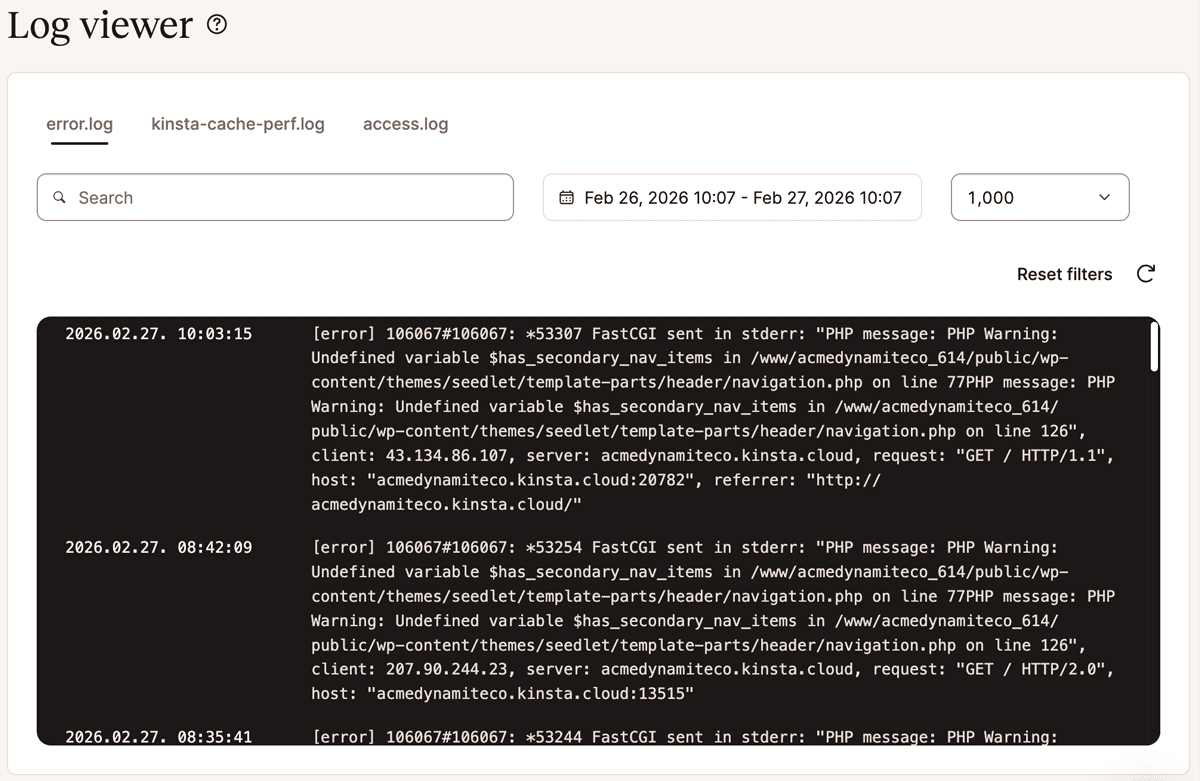
Task: Open the Feb 26 – Feb 27 date range picker
Action: (742, 198)
